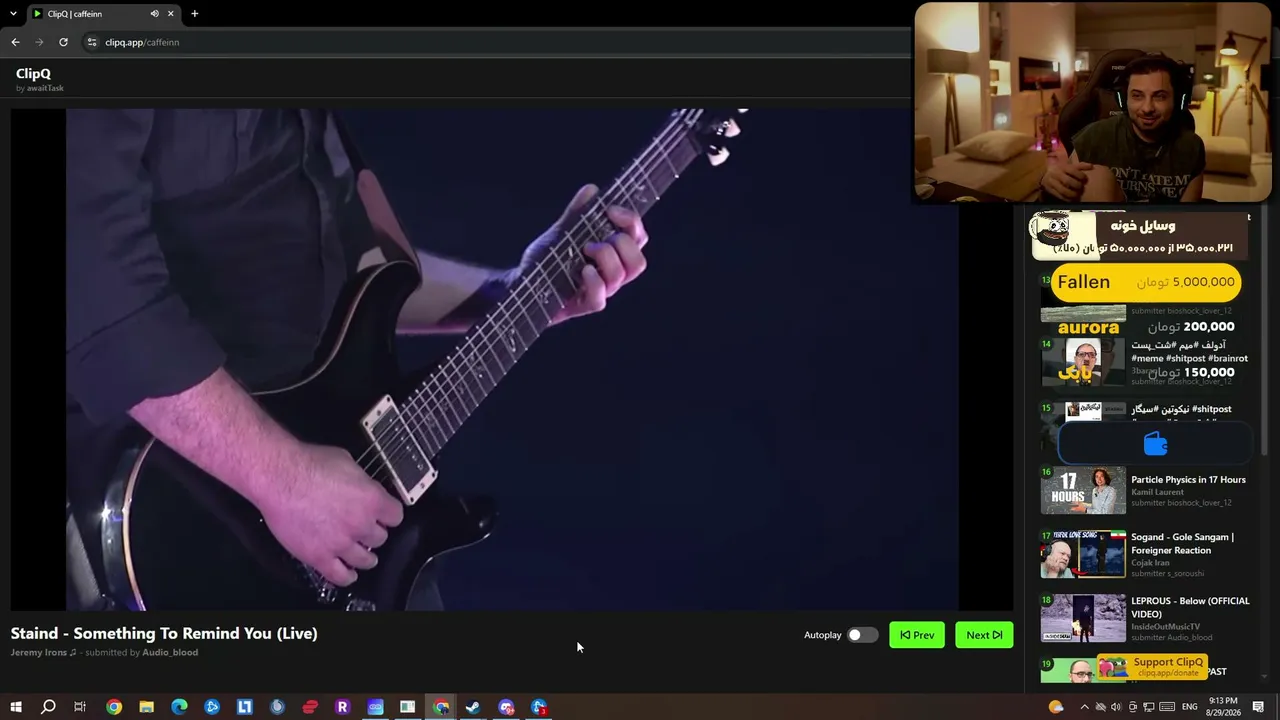Open network status icon in tray
This screenshot has width=1280, height=720.
1149,707
